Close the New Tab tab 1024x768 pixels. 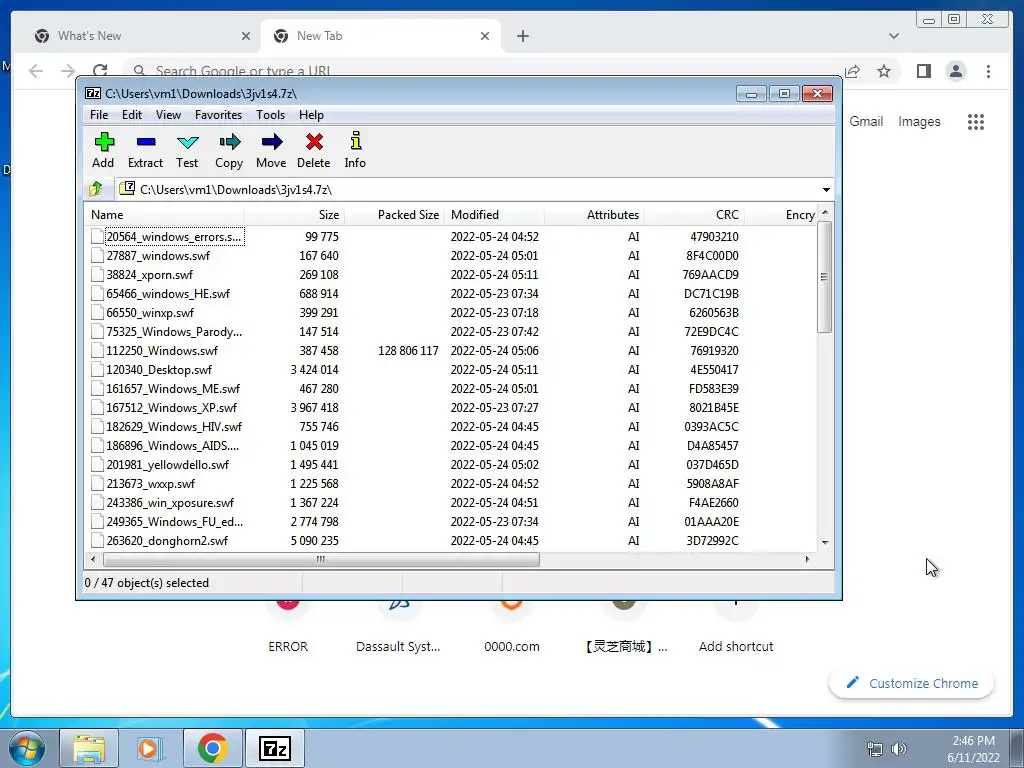click(485, 36)
